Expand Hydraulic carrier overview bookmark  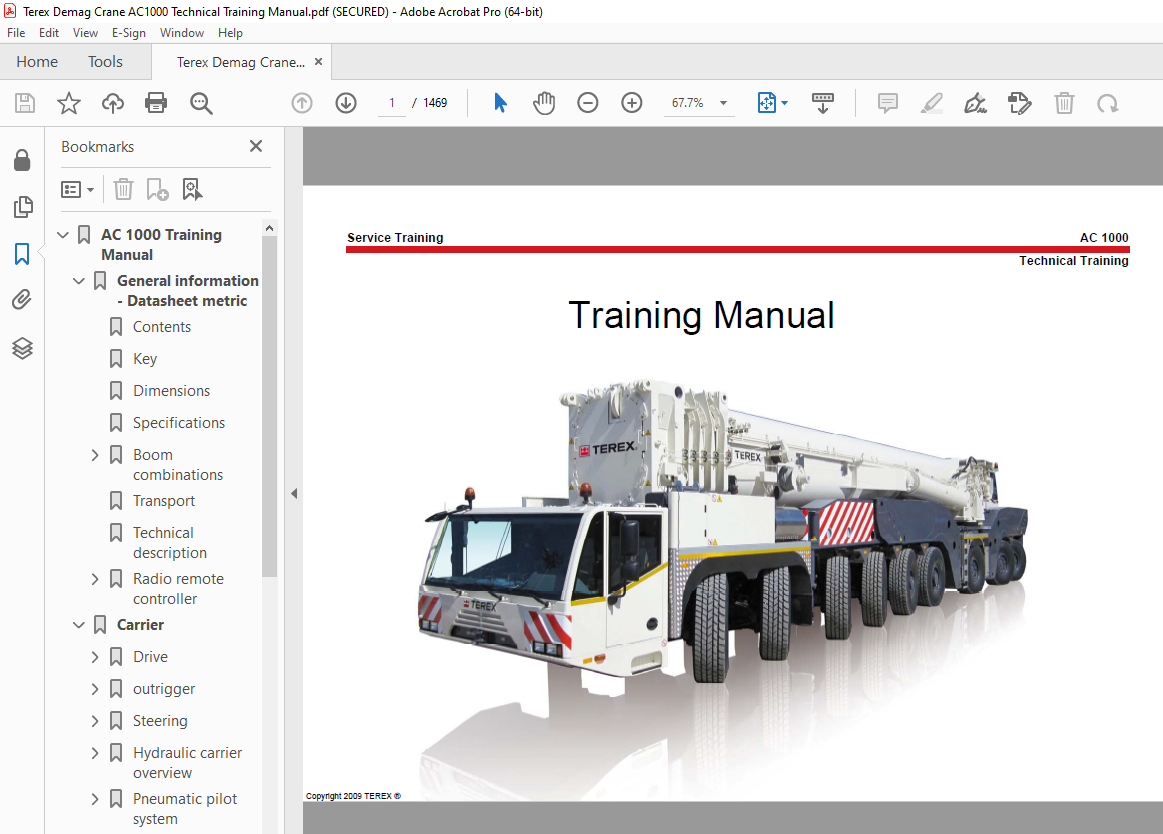(95, 752)
